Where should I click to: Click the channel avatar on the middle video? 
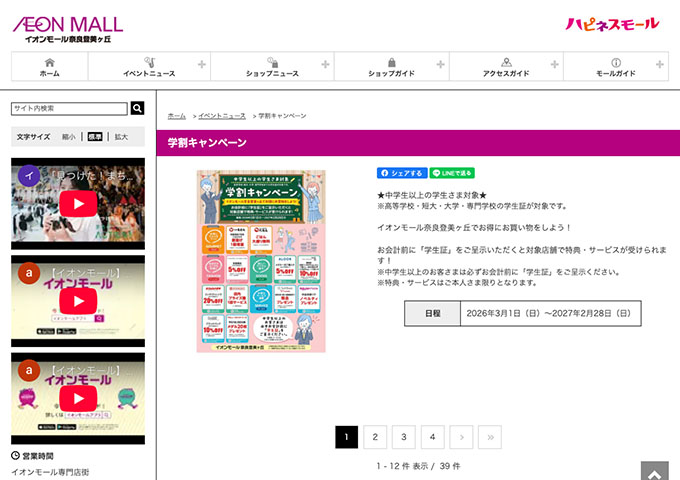point(29,273)
